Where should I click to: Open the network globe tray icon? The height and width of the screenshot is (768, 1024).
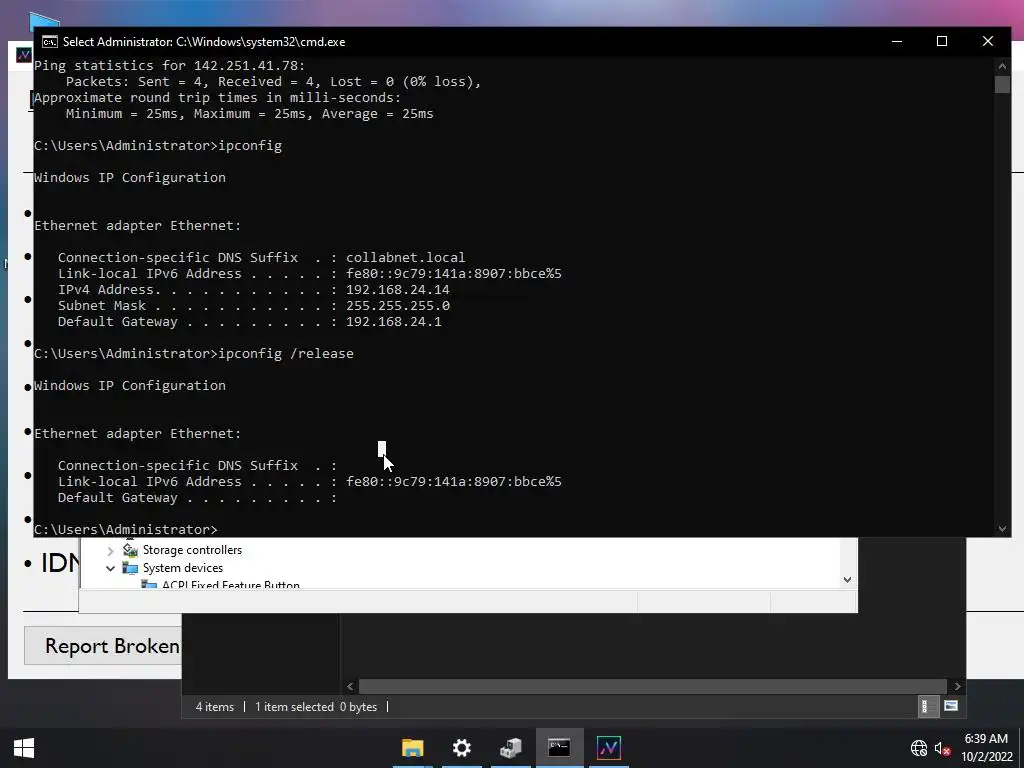[919, 748]
